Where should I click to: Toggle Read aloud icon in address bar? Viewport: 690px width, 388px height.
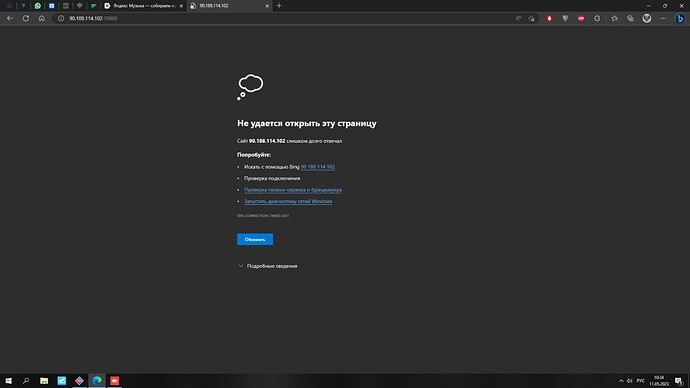(518, 18)
